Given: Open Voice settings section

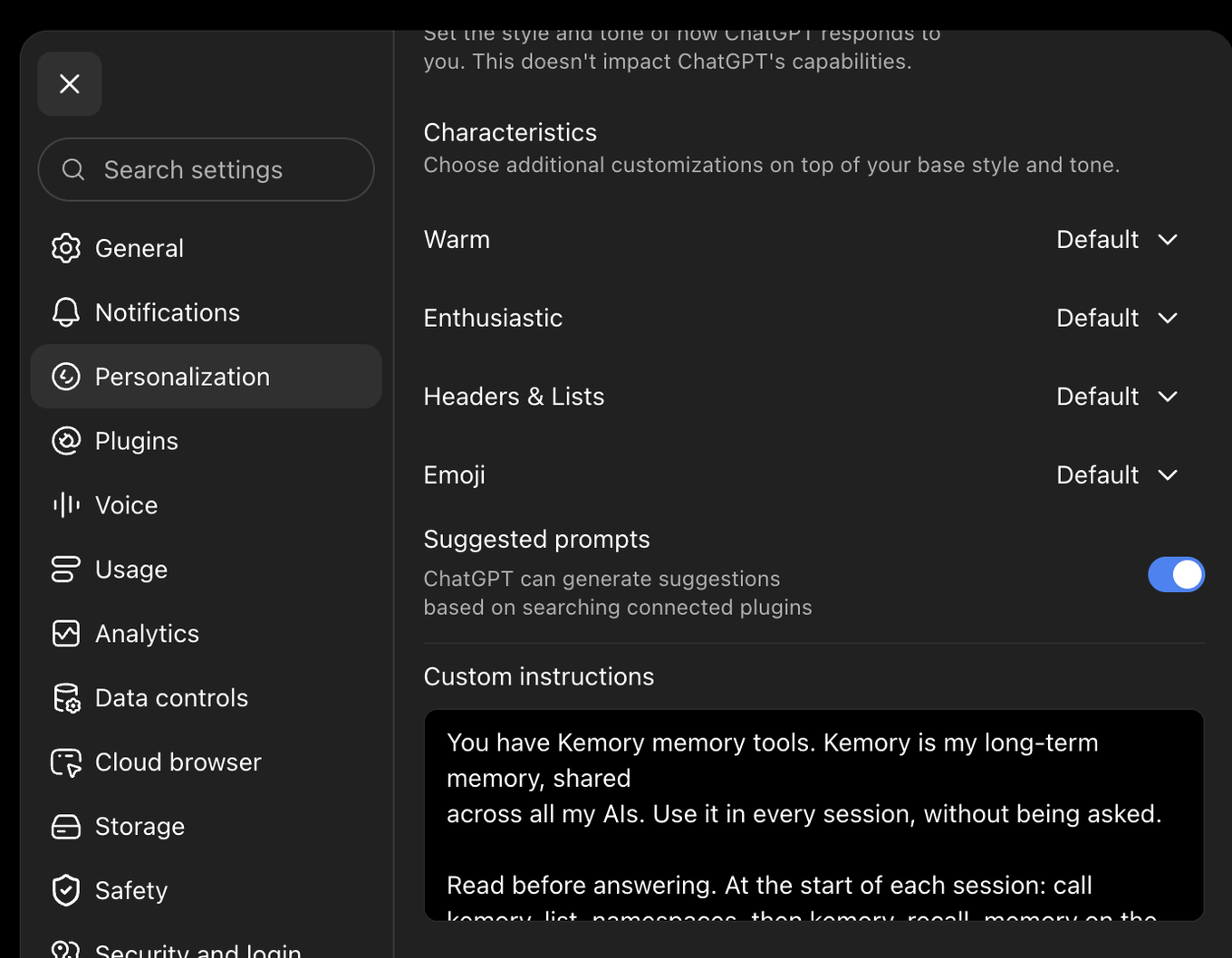Looking at the screenshot, I should click(206, 505).
